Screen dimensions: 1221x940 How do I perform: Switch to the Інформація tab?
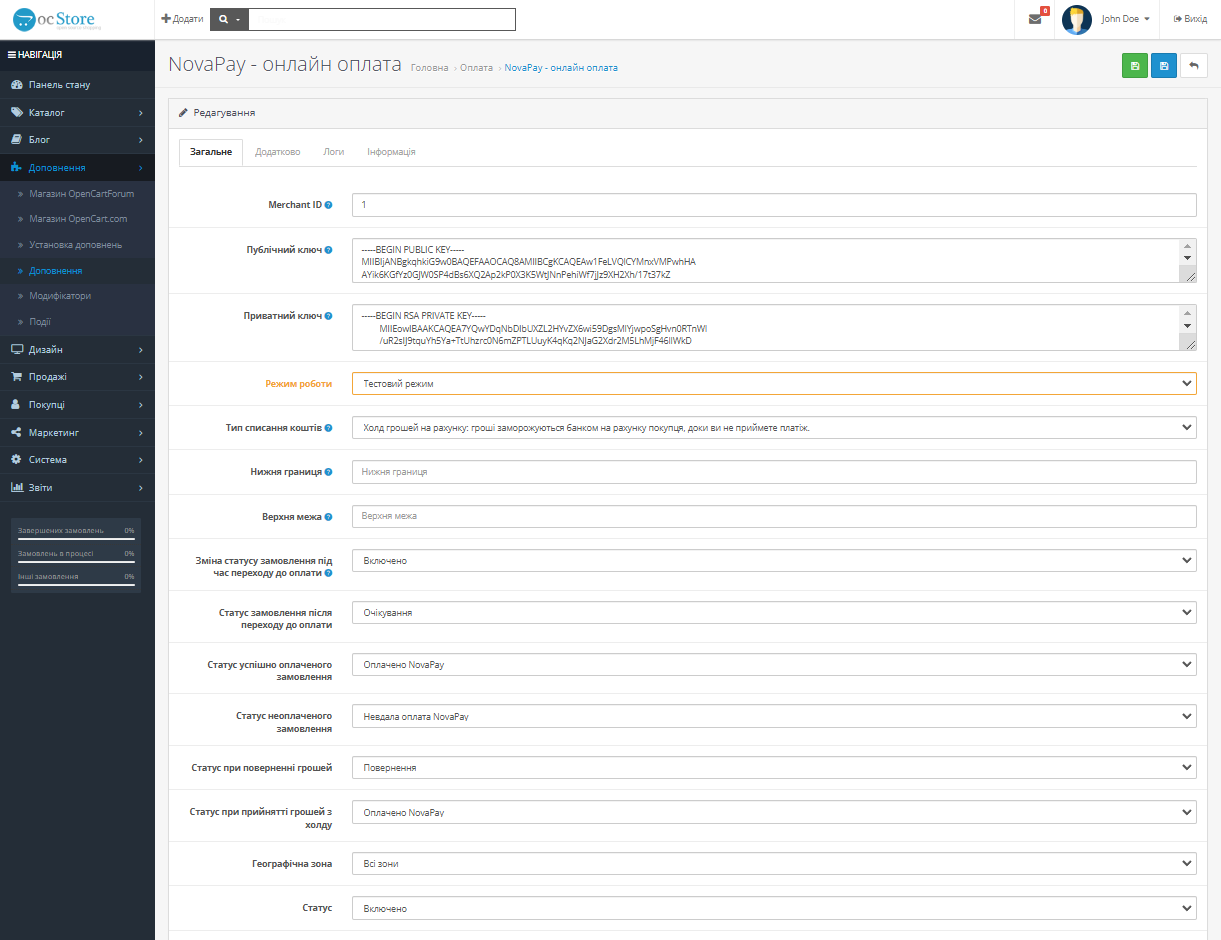(x=391, y=152)
